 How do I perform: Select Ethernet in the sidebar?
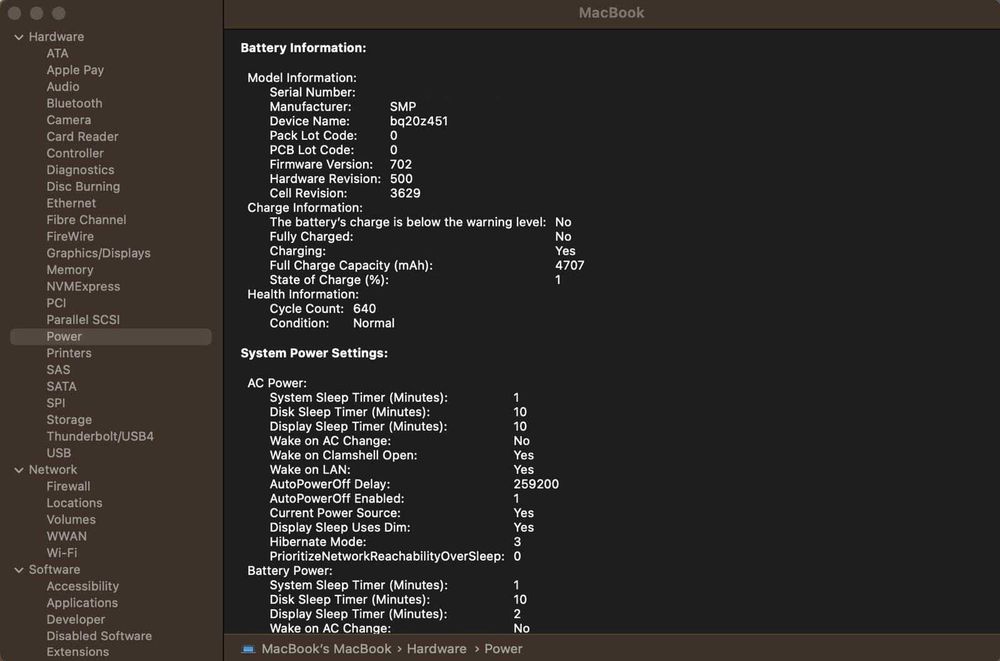(x=71, y=203)
